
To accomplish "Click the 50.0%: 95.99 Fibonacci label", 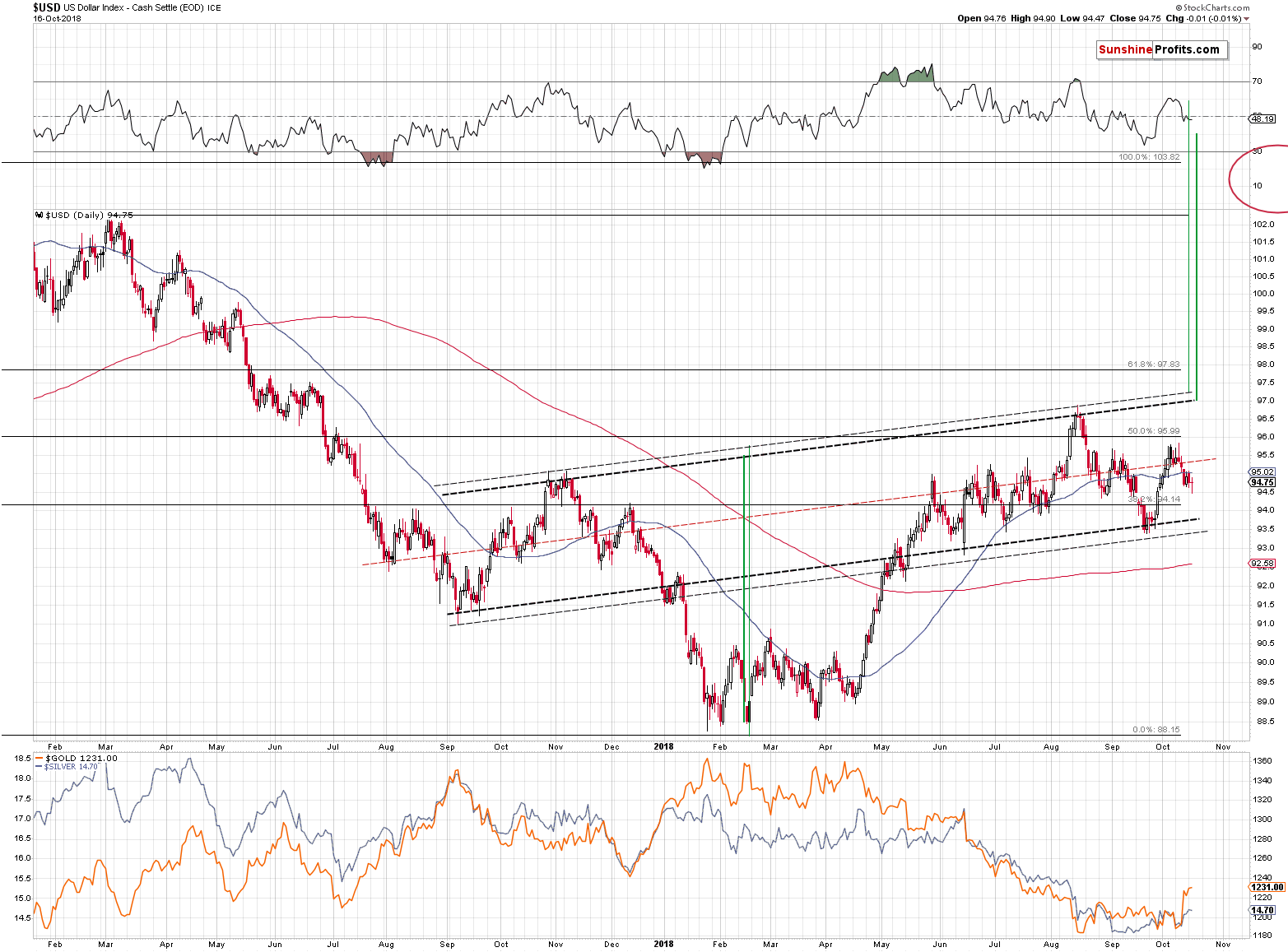I will tap(1154, 430).
